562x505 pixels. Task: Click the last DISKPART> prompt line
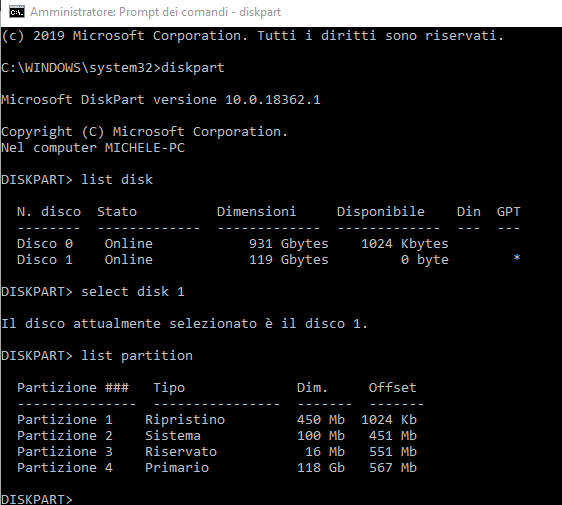coord(37,499)
